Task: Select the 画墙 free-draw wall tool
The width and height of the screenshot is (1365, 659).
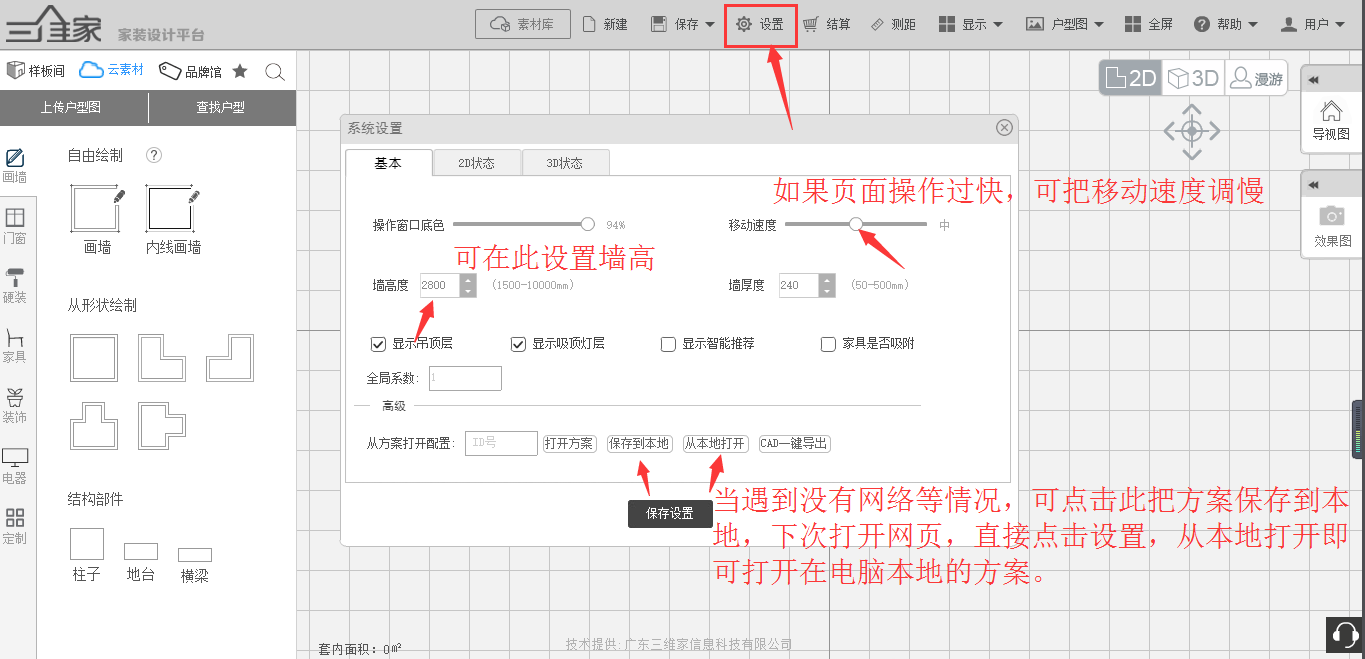Action: click(x=95, y=210)
